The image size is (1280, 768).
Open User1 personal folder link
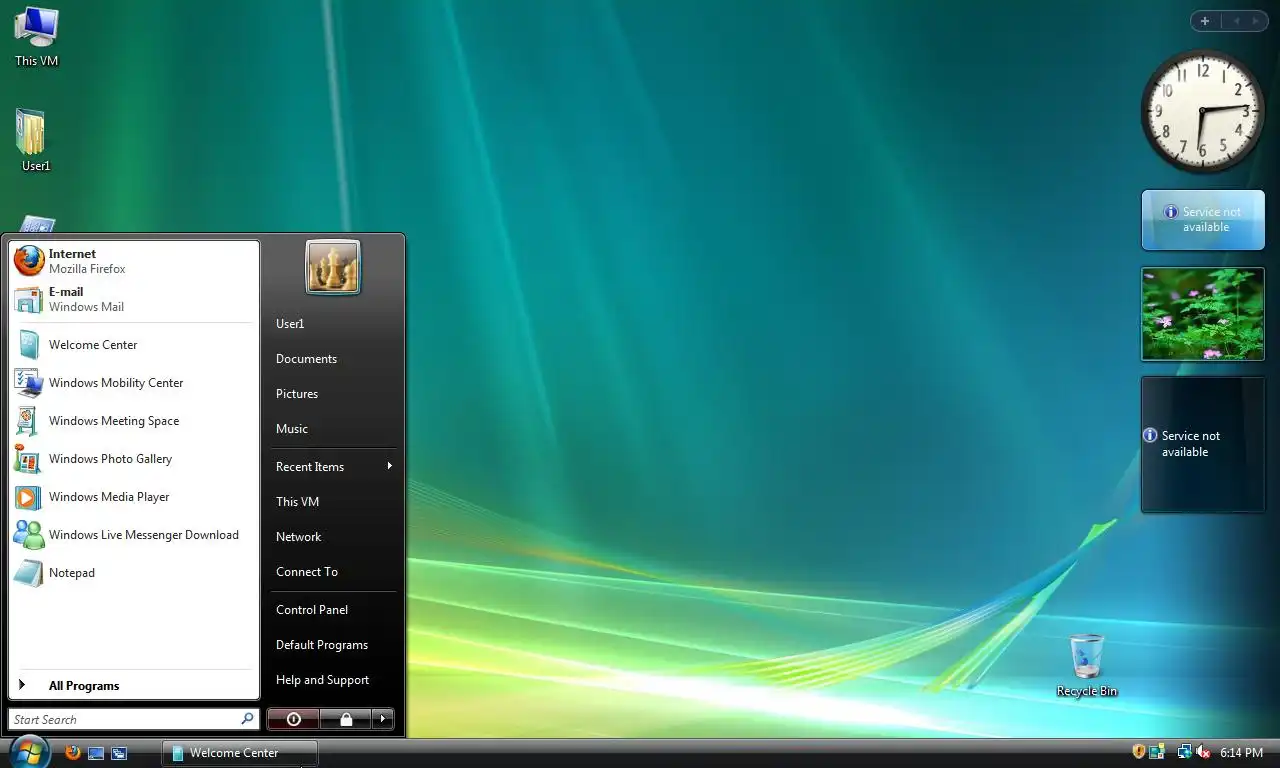333,324
